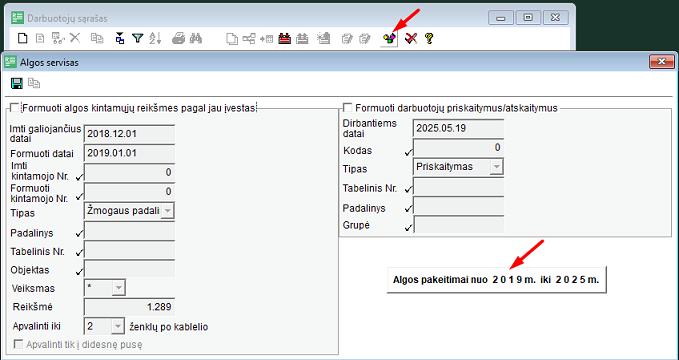Enable Formuoti darbuotojų priskaitymus/atskaitymus checkbox
This screenshot has height=360, width=679.
coord(348,107)
